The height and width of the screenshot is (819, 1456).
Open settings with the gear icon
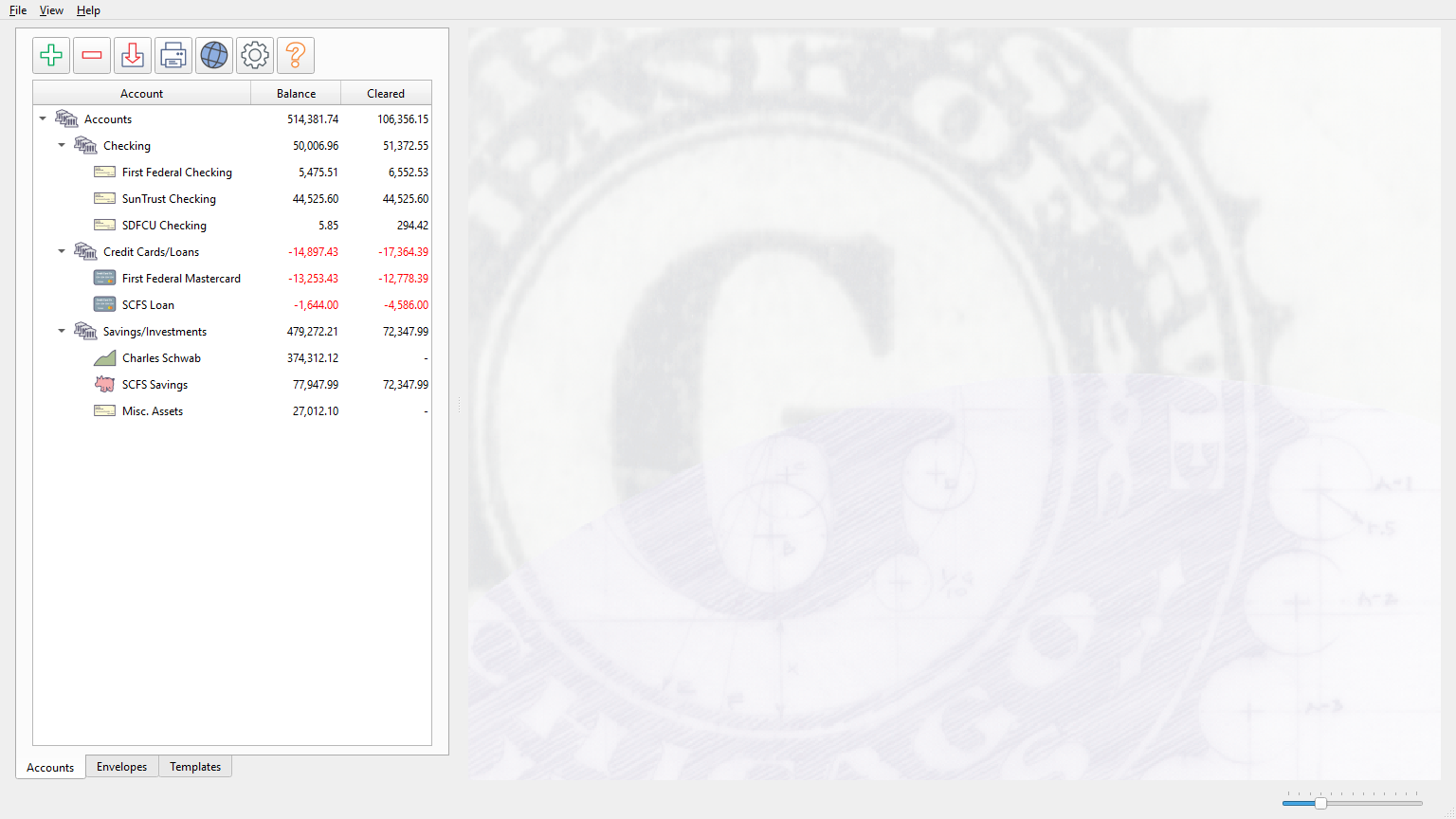255,55
